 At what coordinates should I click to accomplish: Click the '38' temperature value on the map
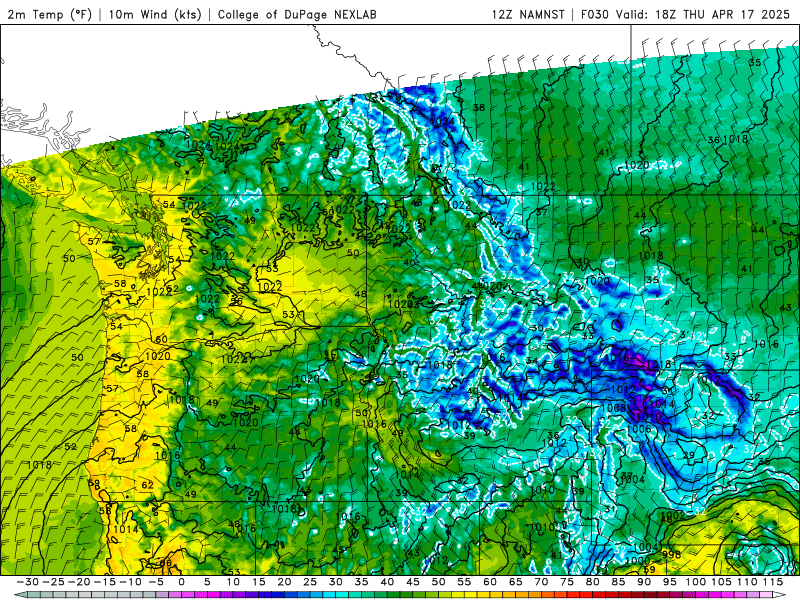[479, 108]
